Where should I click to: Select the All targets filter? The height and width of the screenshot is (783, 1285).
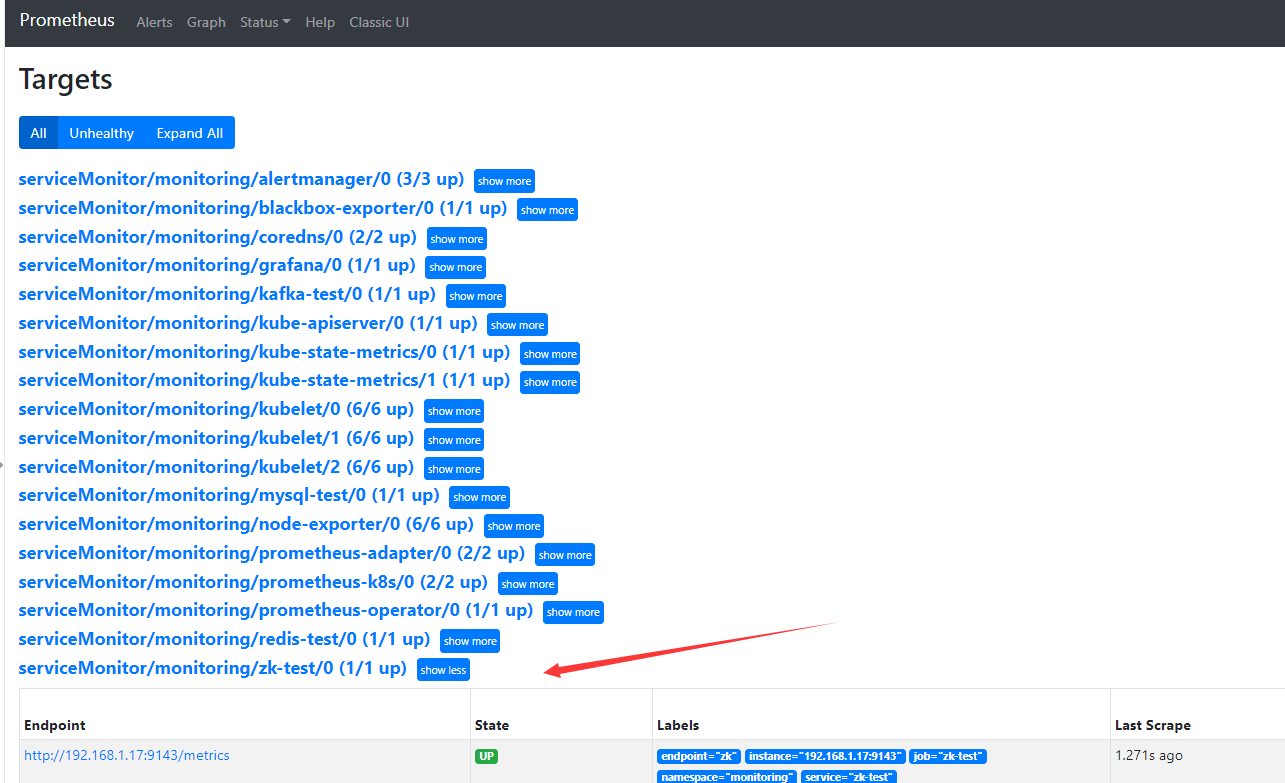(x=38, y=133)
